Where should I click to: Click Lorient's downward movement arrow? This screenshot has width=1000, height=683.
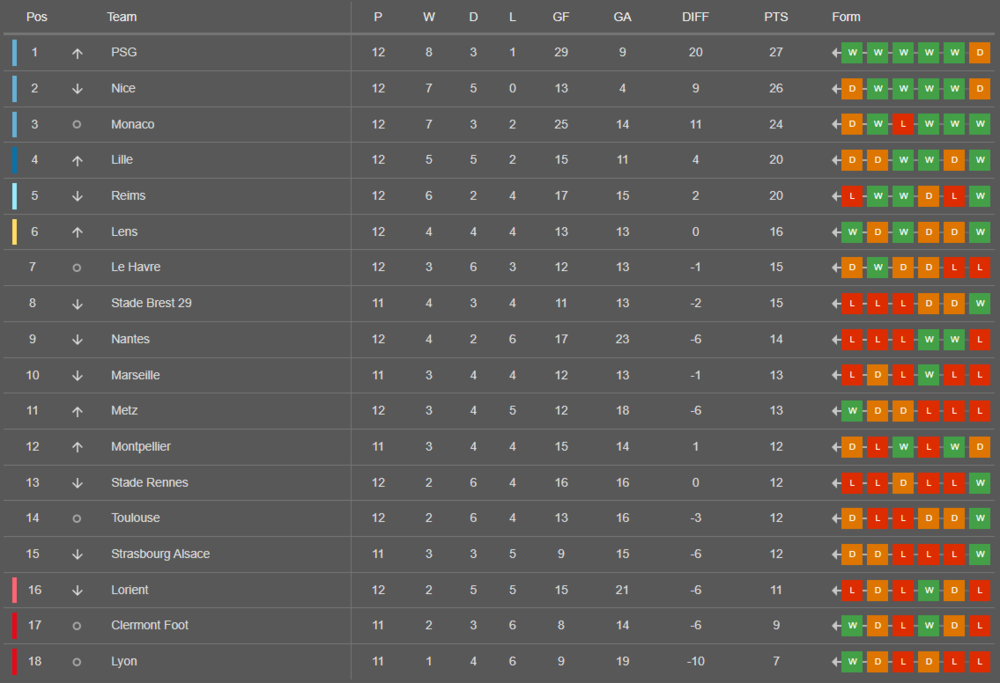pos(77,591)
